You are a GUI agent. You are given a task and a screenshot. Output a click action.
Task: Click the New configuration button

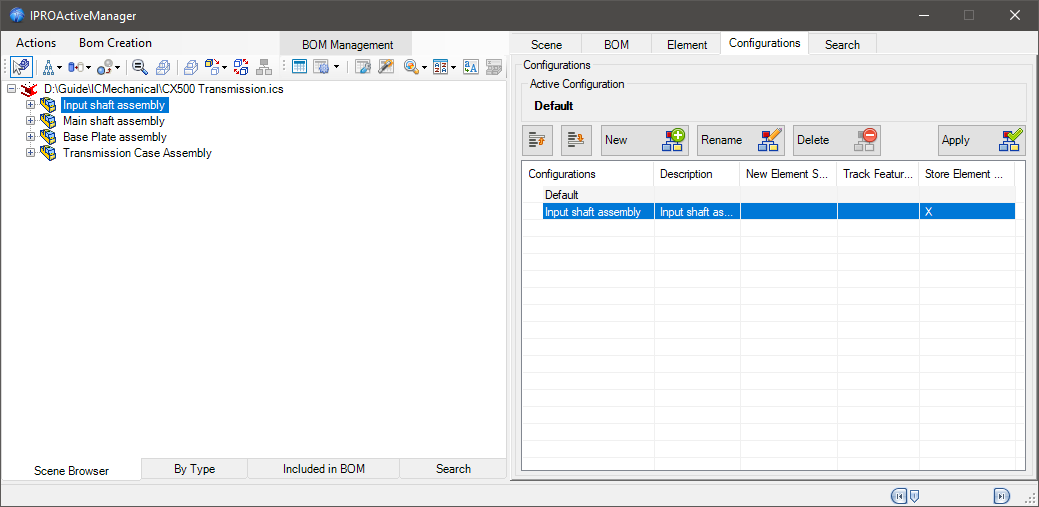pyautogui.click(x=644, y=141)
